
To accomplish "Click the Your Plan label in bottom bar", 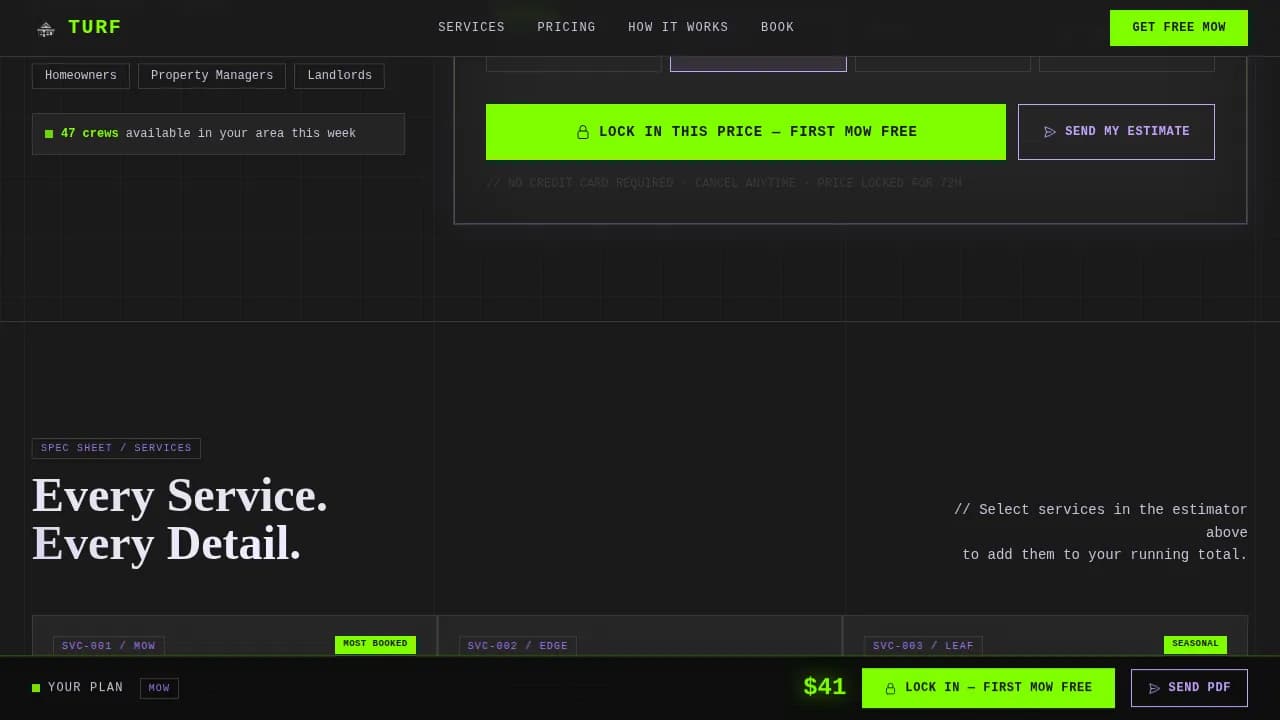I will pos(85,688).
